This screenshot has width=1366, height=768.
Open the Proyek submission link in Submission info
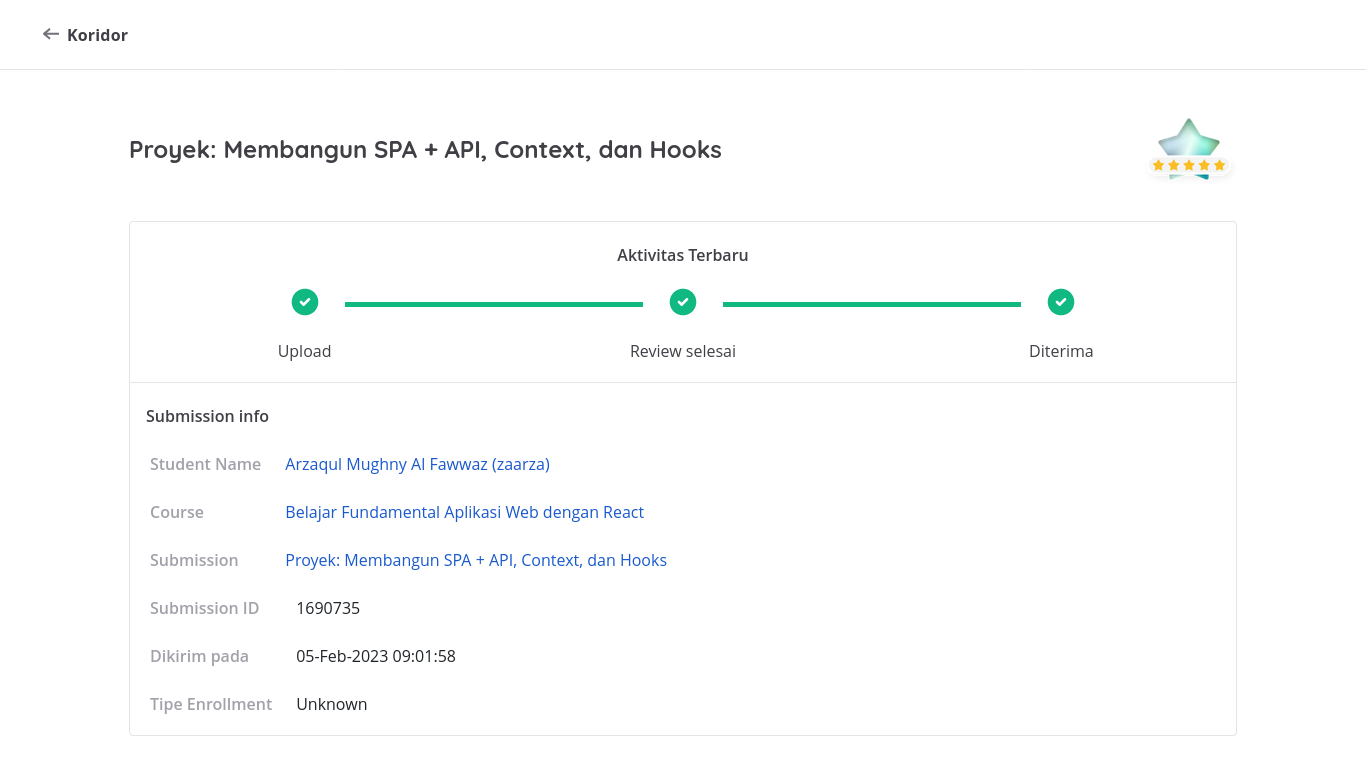point(476,560)
